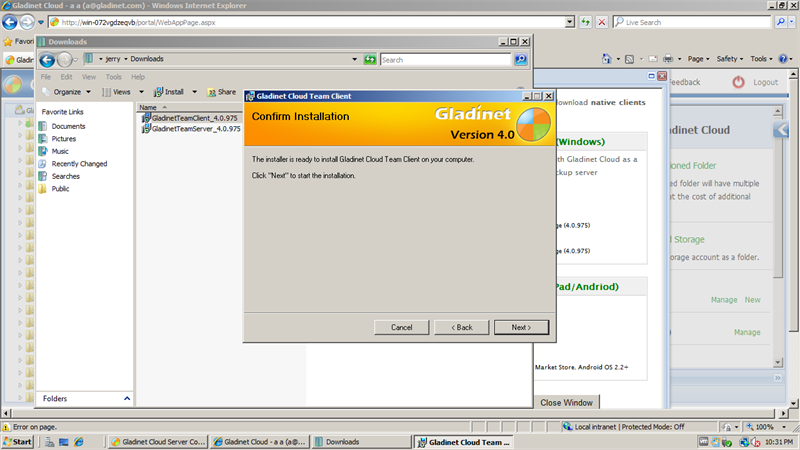
Task: Click the Read Mail icon in IE
Action: [x=653, y=59]
